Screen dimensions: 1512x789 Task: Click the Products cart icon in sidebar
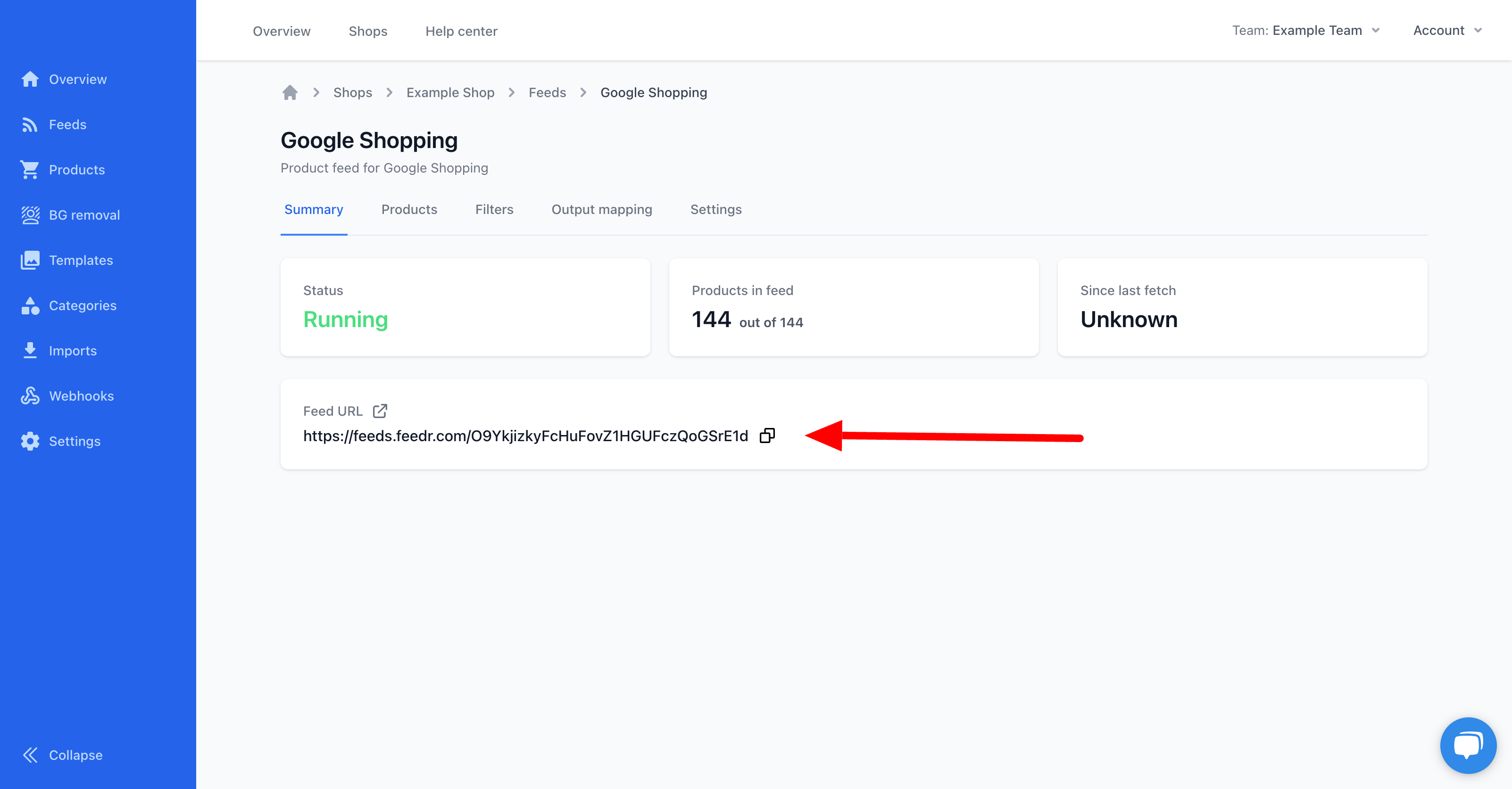point(30,170)
